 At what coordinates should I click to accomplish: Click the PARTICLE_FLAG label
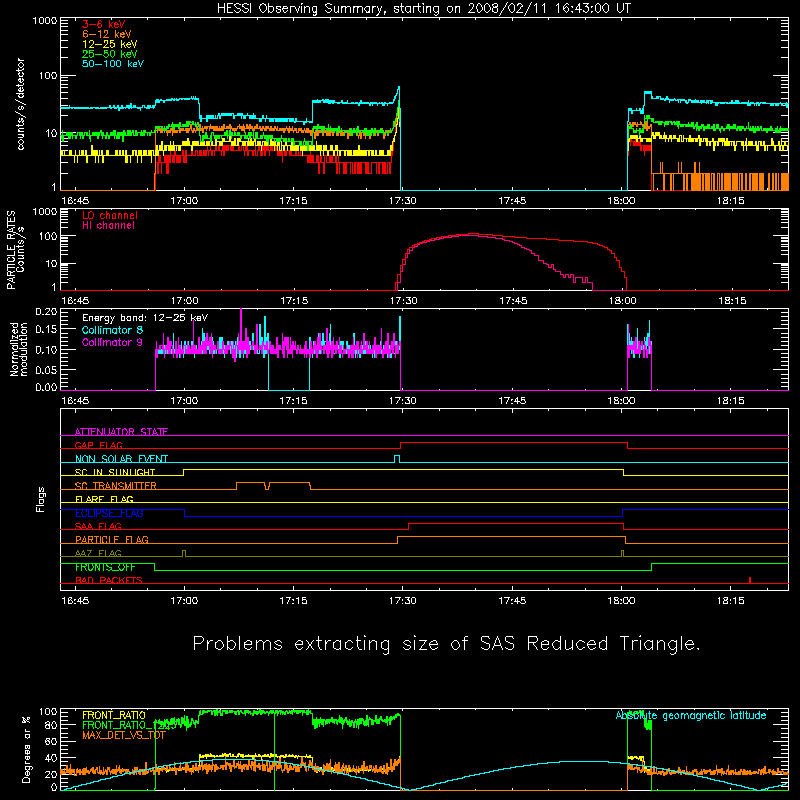point(111,539)
